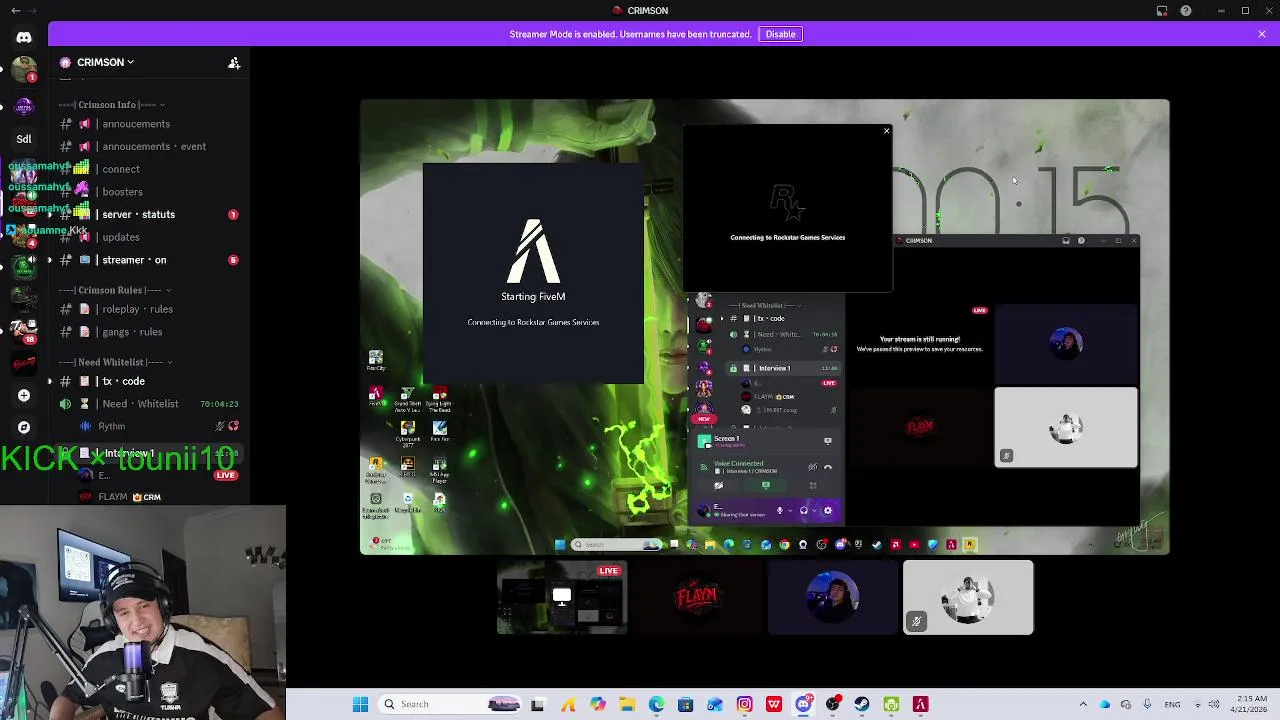Open the annoucements · event channel
Viewport: 1280px width, 720px height.
150,147
